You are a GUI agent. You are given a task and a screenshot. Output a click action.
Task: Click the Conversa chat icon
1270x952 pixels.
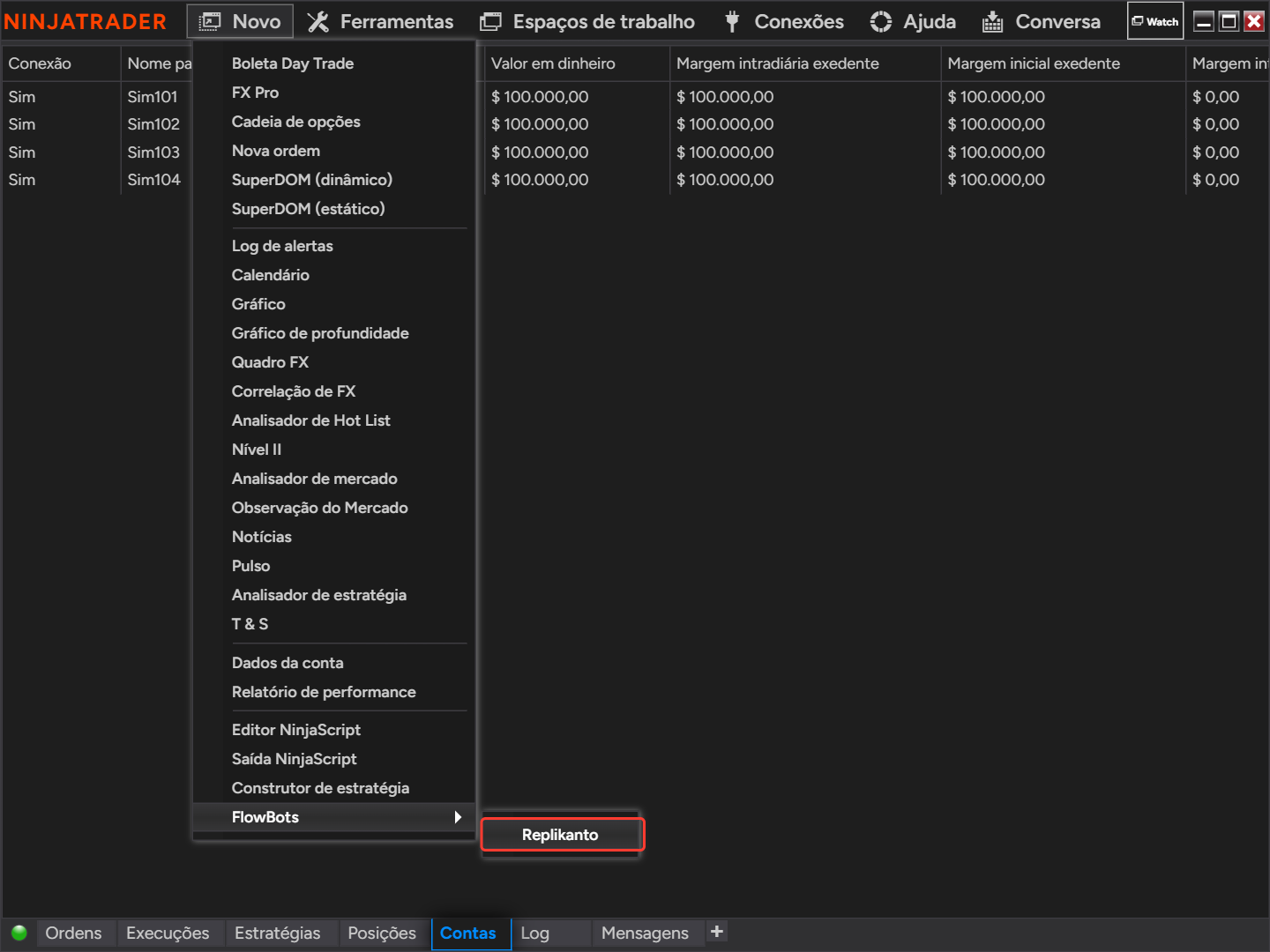coord(993,22)
